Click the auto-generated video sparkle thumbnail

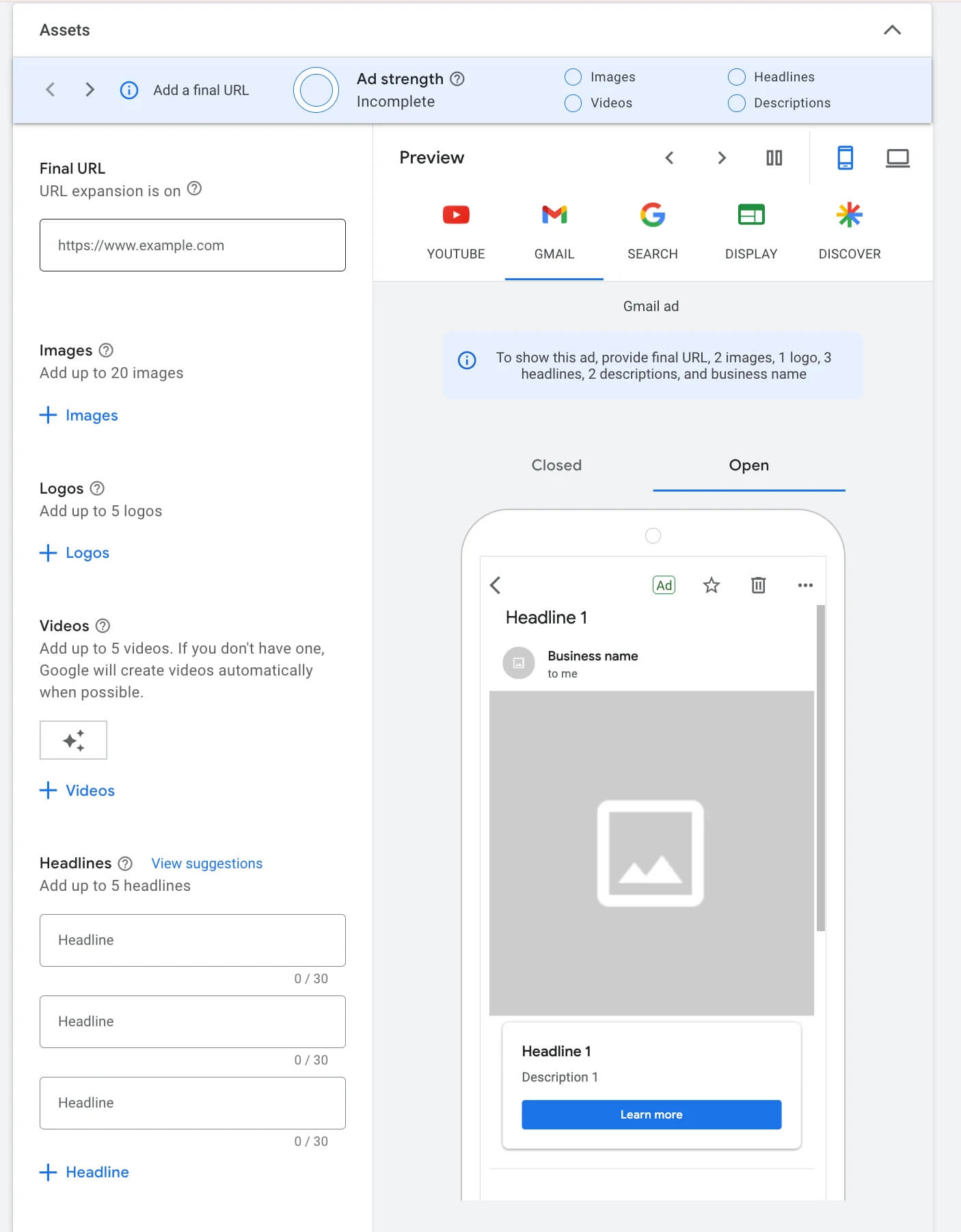tap(73, 740)
